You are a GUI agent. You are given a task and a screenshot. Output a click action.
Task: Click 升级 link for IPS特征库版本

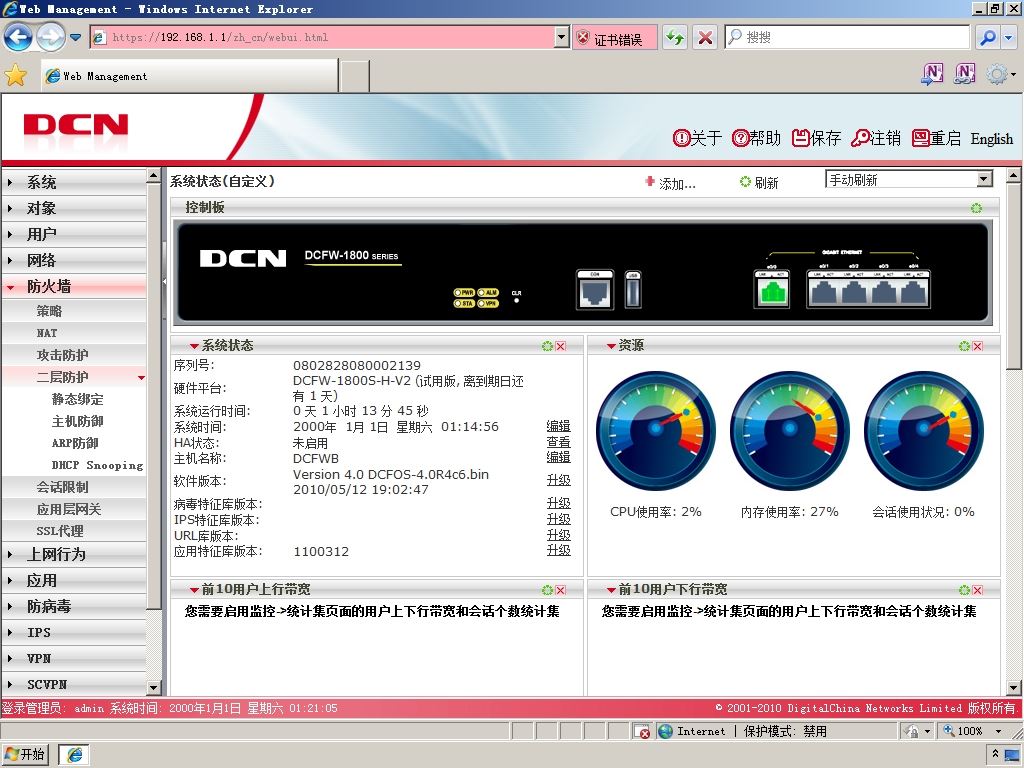(x=558, y=520)
